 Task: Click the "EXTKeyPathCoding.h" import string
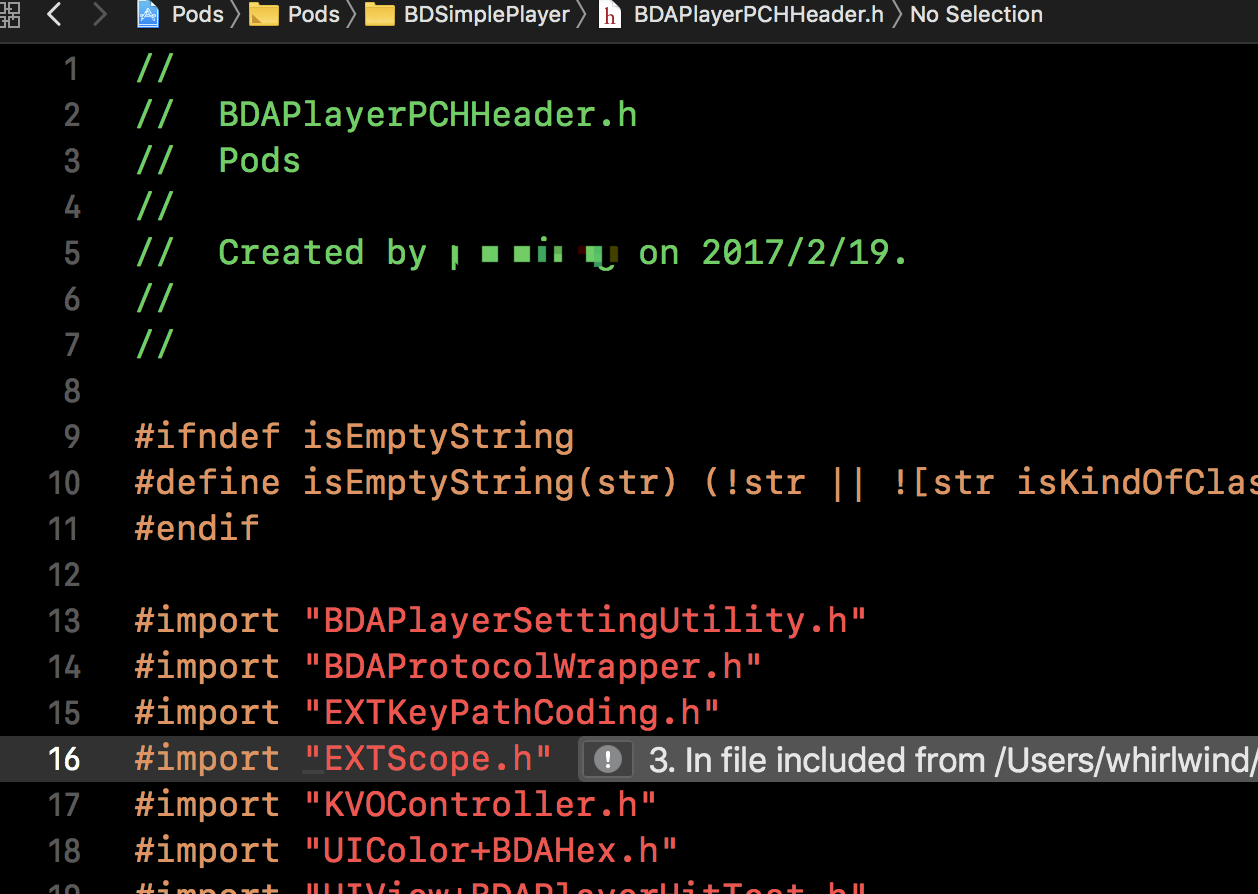(512, 713)
